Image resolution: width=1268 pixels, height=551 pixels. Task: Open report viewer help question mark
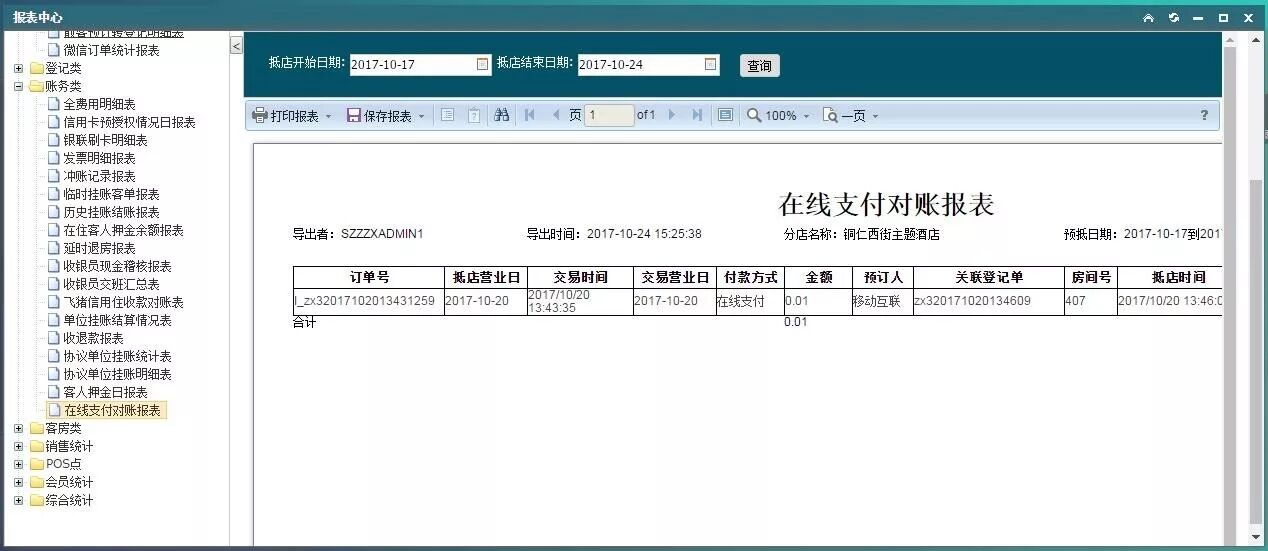[x=1204, y=115]
